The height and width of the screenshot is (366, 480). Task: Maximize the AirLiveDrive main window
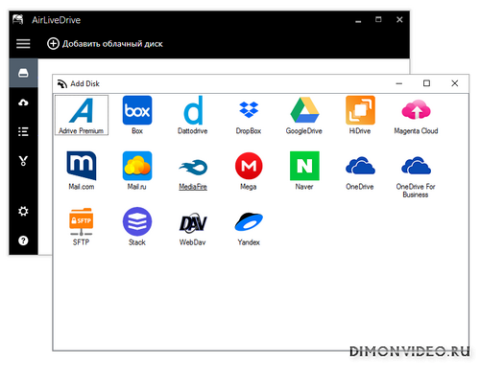tap(378, 20)
